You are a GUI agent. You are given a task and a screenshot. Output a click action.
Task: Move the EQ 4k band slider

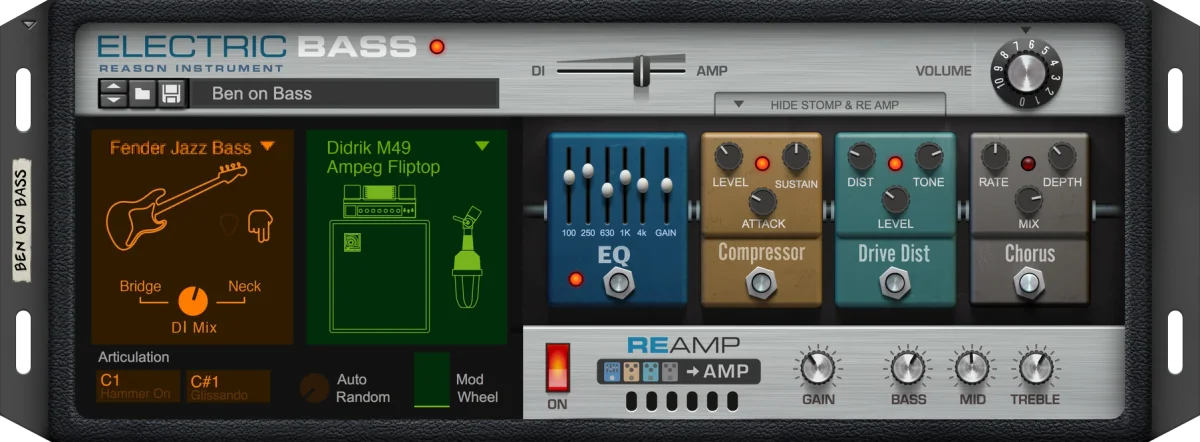point(644,185)
